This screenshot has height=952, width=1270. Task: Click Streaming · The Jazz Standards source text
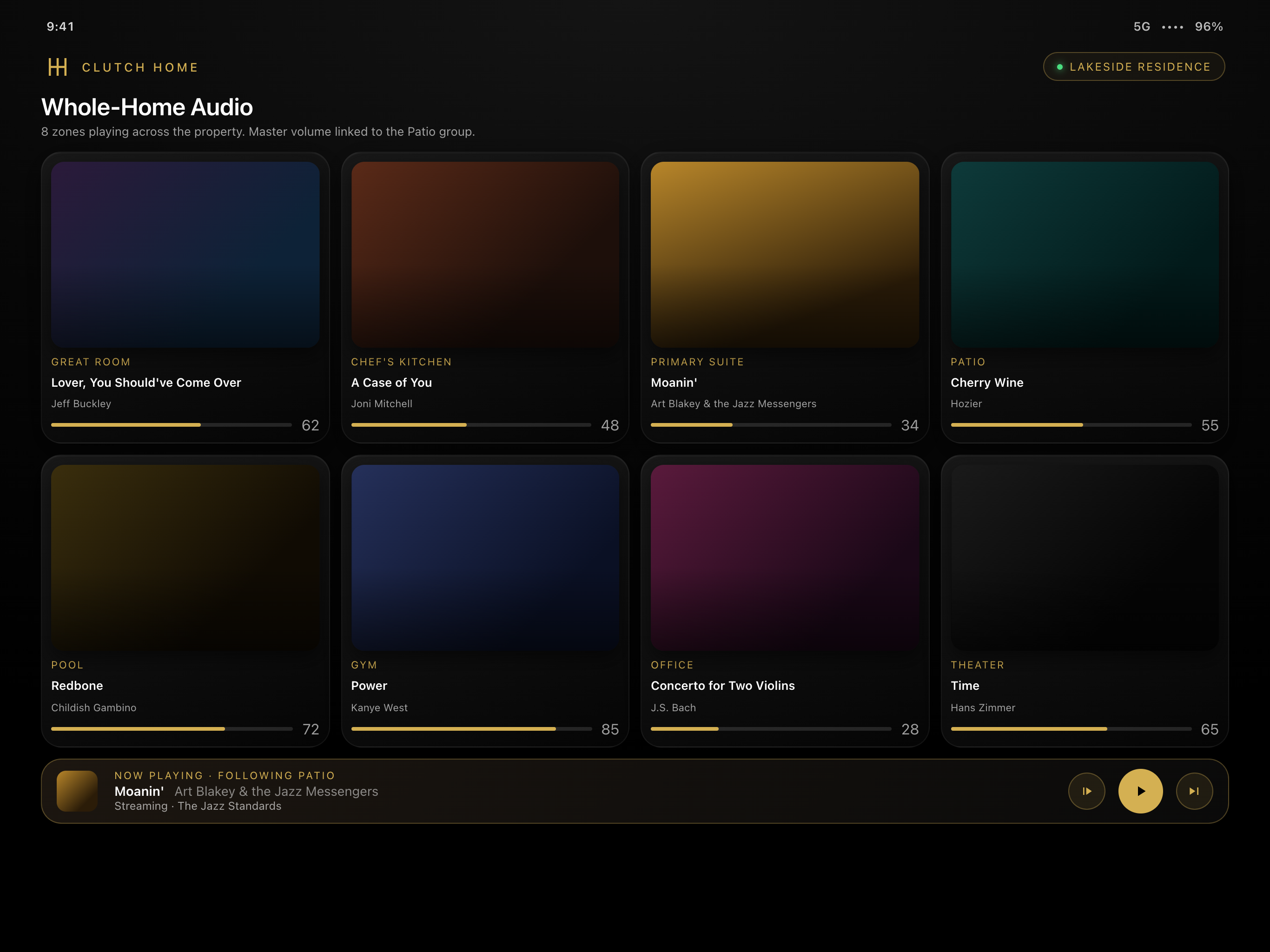198,806
